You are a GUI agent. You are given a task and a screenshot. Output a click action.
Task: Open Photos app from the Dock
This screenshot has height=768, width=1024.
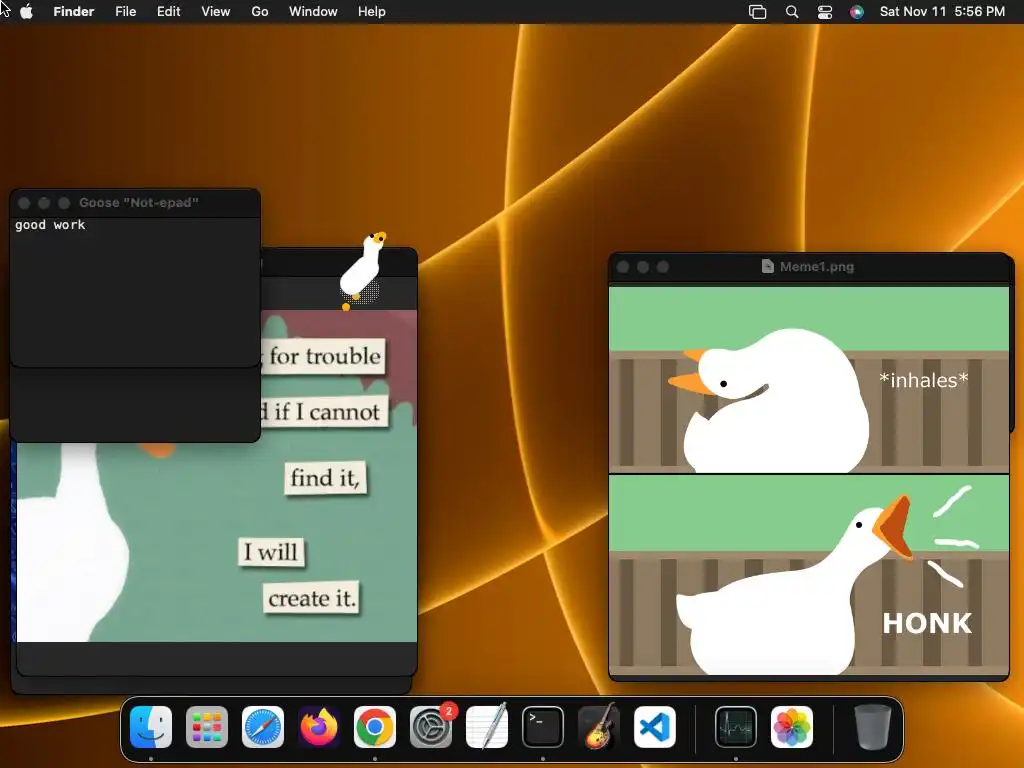792,727
